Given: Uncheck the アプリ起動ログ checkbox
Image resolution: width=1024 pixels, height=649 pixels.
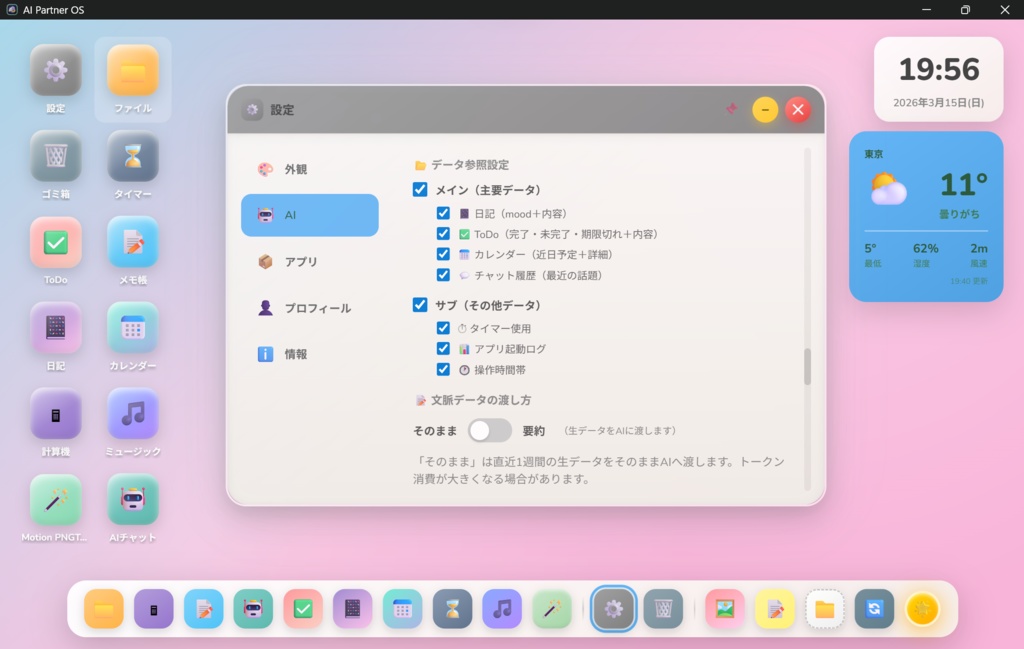Looking at the screenshot, I should (443, 348).
